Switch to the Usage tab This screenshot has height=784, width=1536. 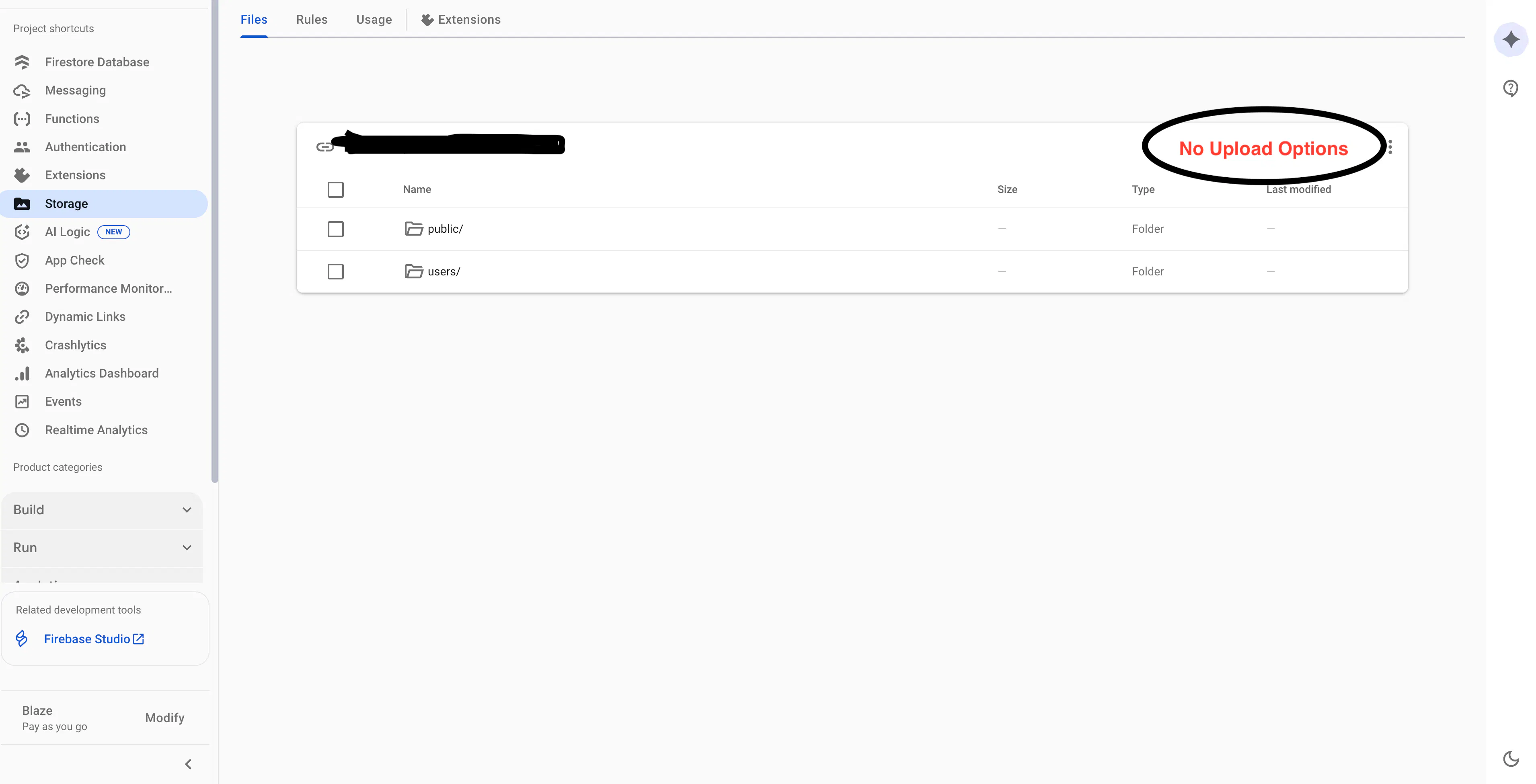pos(374,20)
